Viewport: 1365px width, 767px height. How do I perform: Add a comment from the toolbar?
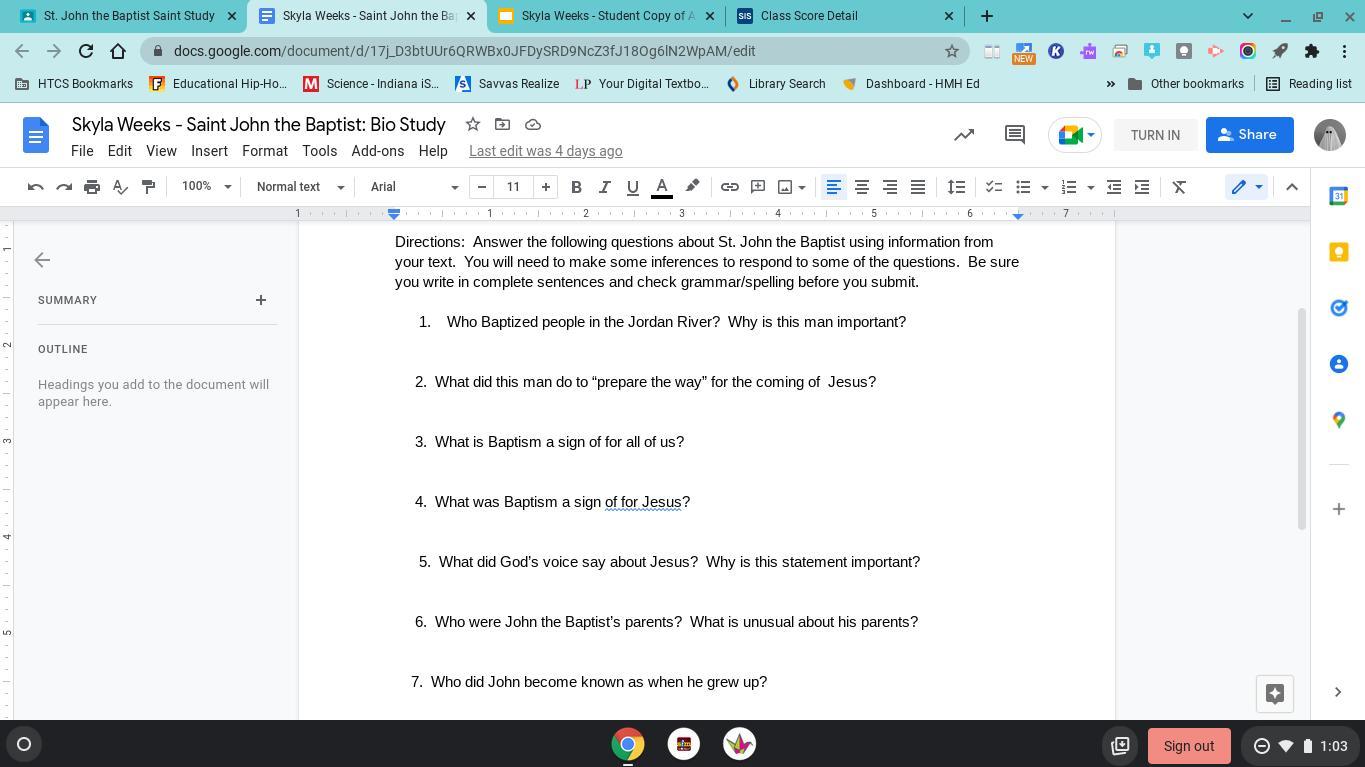click(x=758, y=187)
